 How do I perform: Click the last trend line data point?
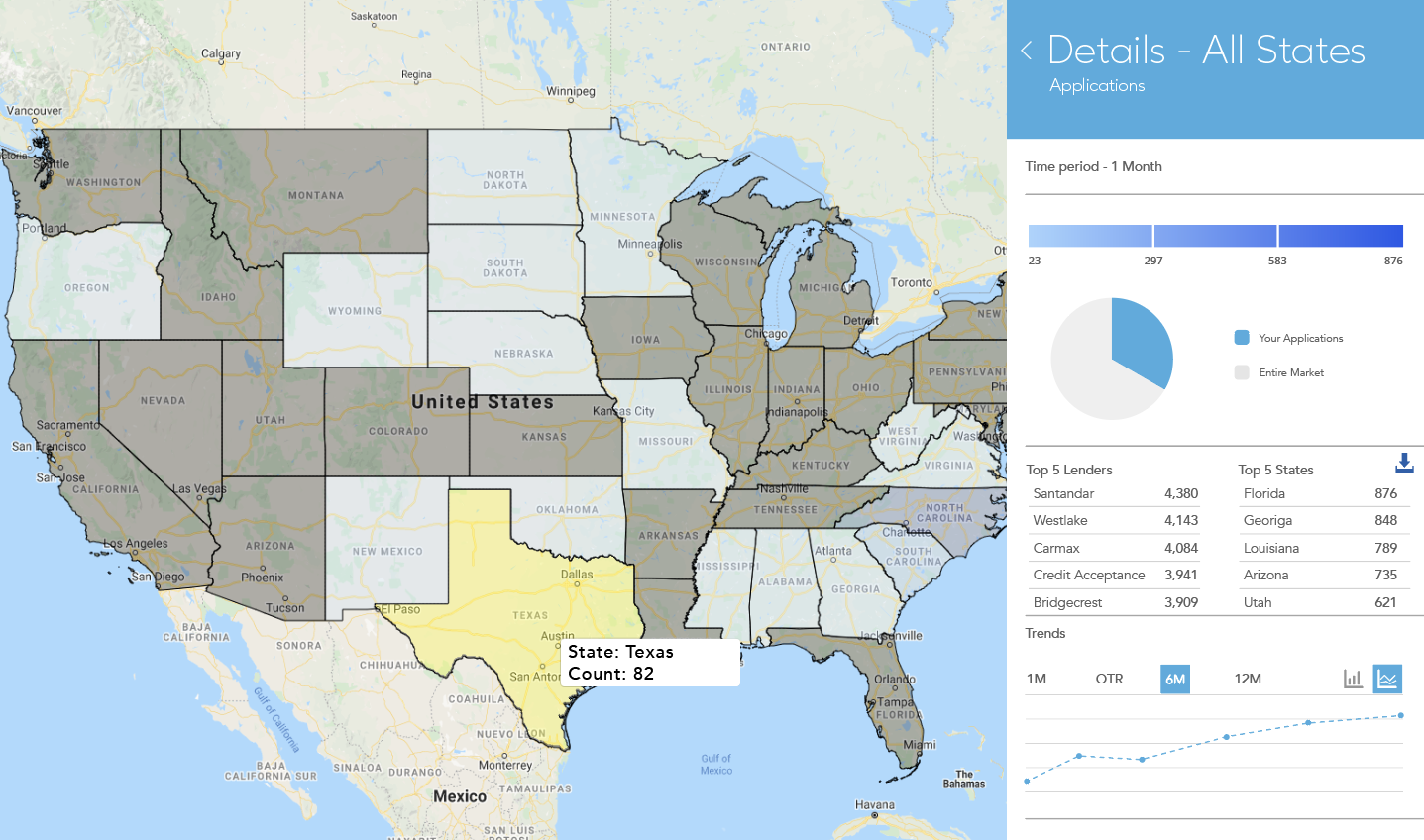[x=1401, y=715]
